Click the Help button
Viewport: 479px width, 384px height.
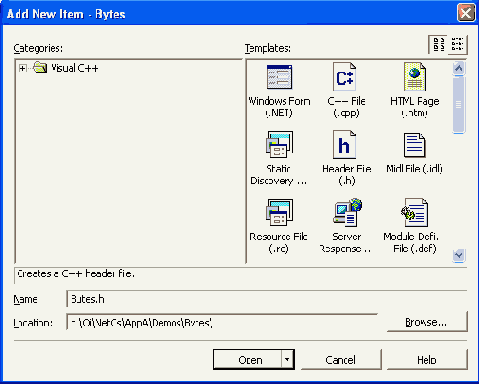[427, 359]
